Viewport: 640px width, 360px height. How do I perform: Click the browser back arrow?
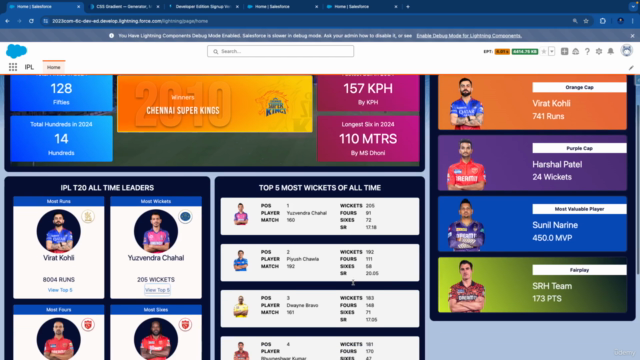7,21
